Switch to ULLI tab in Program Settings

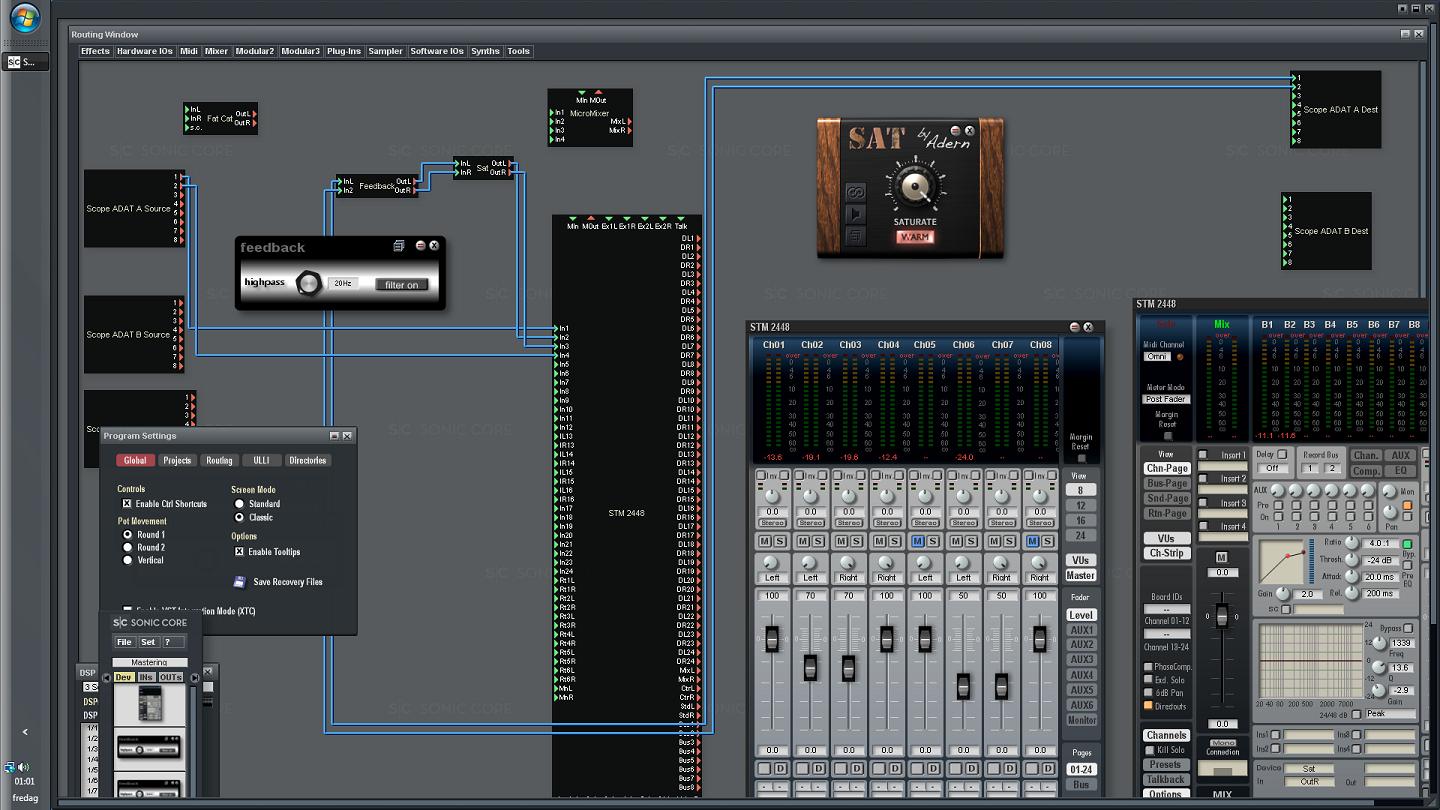pyautogui.click(x=261, y=461)
